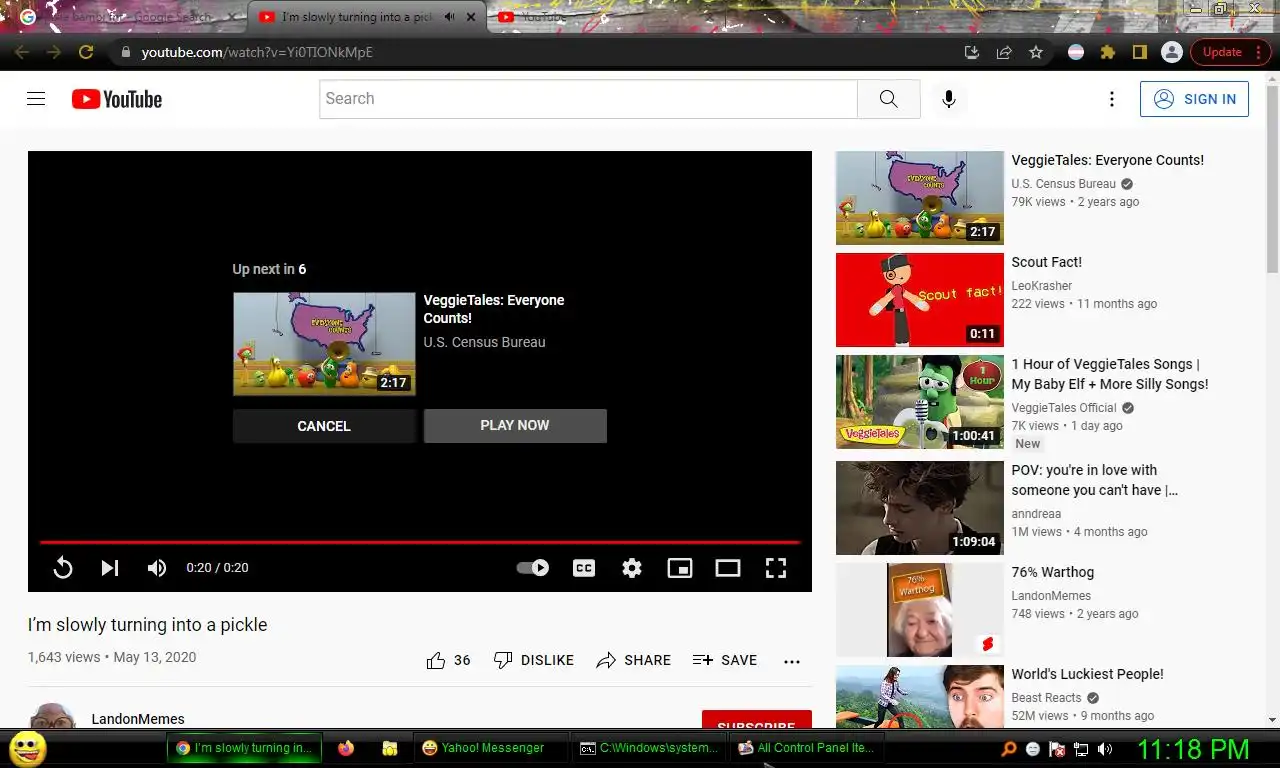The width and height of the screenshot is (1280, 768).
Task: Mute the player volume speaker icon
Action: pyautogui.click(x=157, y=568)
